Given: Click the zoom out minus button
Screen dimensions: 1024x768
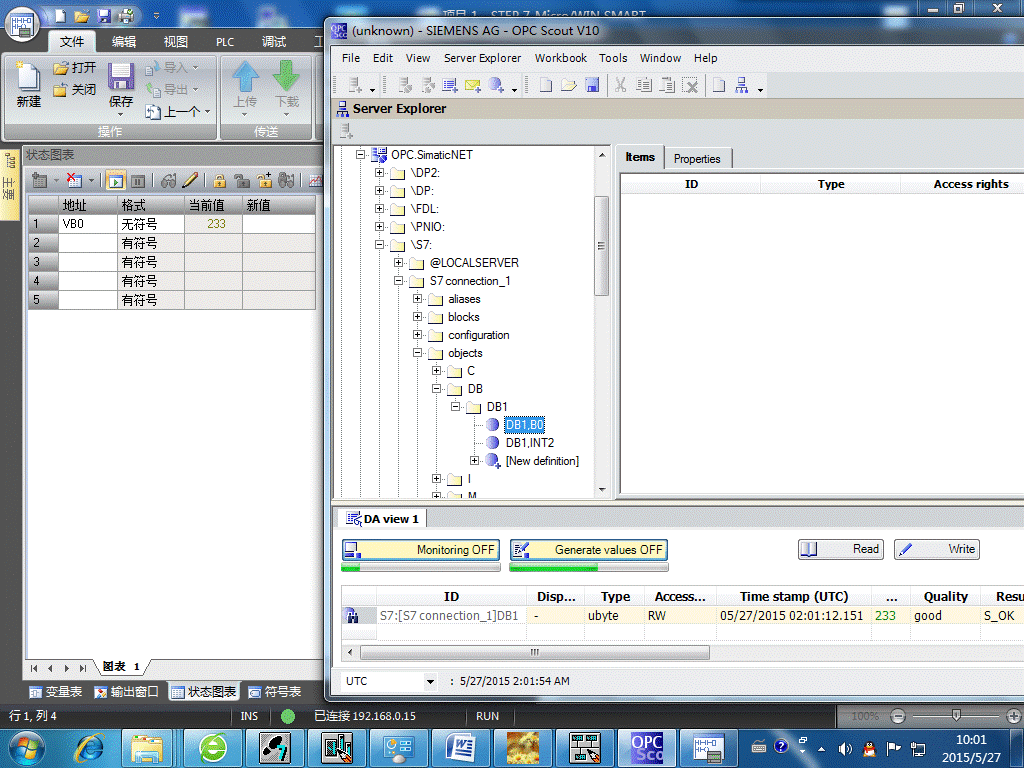Looking at the screenshot, I should (898, 716).
